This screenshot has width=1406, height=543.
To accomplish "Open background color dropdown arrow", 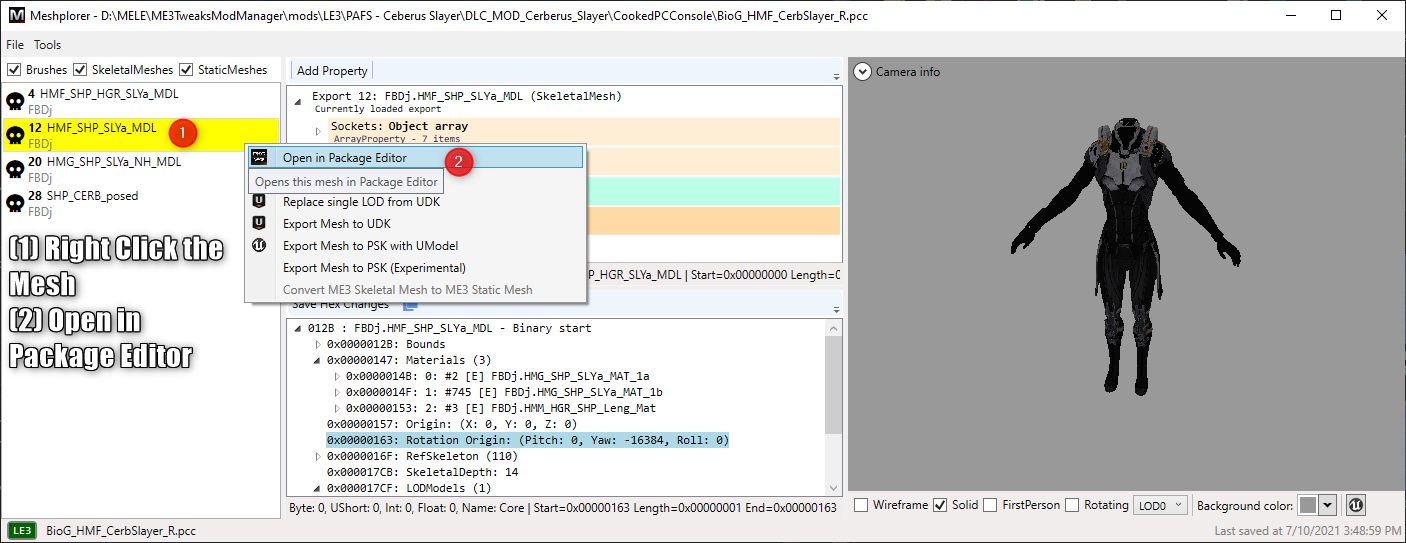I will point(1328,505).
